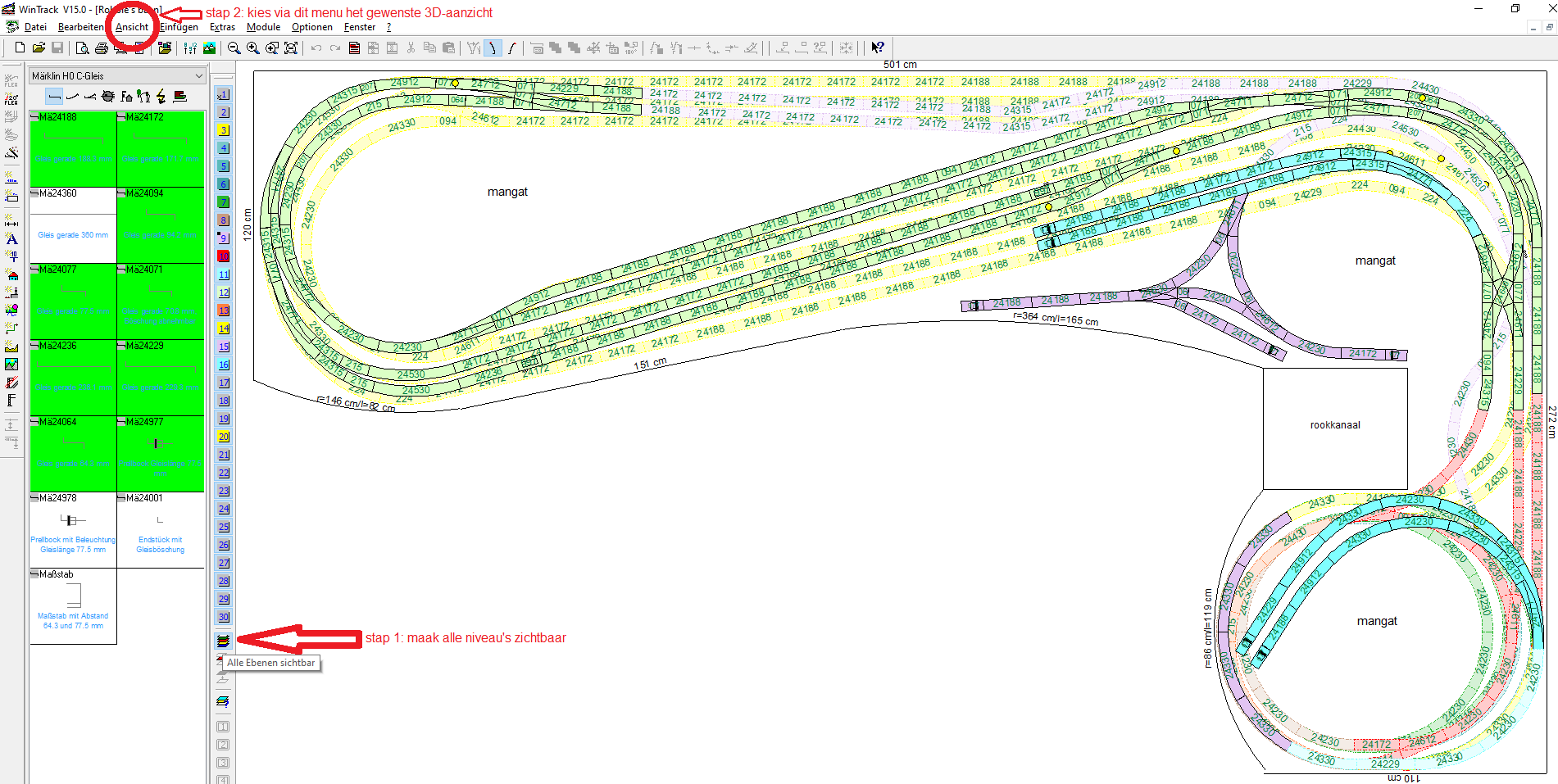Select the Mä24001 Endstück tile
1558x784 pixels.
click(x=161, y=529)
